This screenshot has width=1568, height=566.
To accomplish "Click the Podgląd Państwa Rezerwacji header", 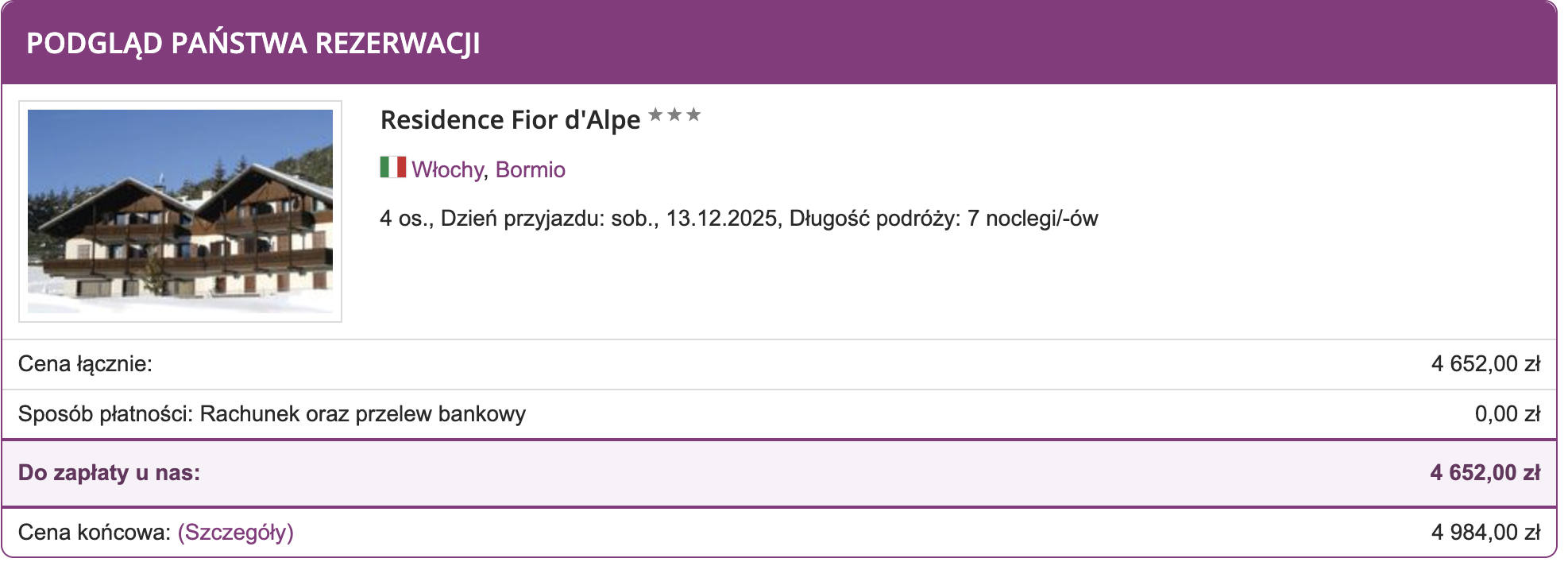I will pos(253,43).
